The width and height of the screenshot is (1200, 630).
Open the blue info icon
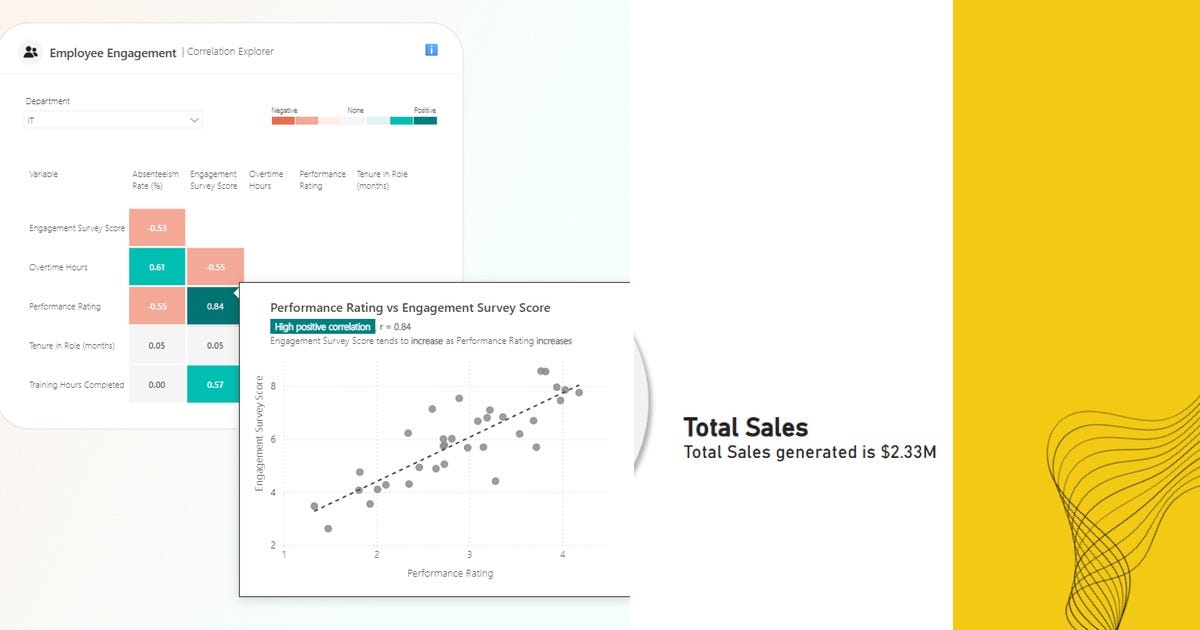pos(431,48)
